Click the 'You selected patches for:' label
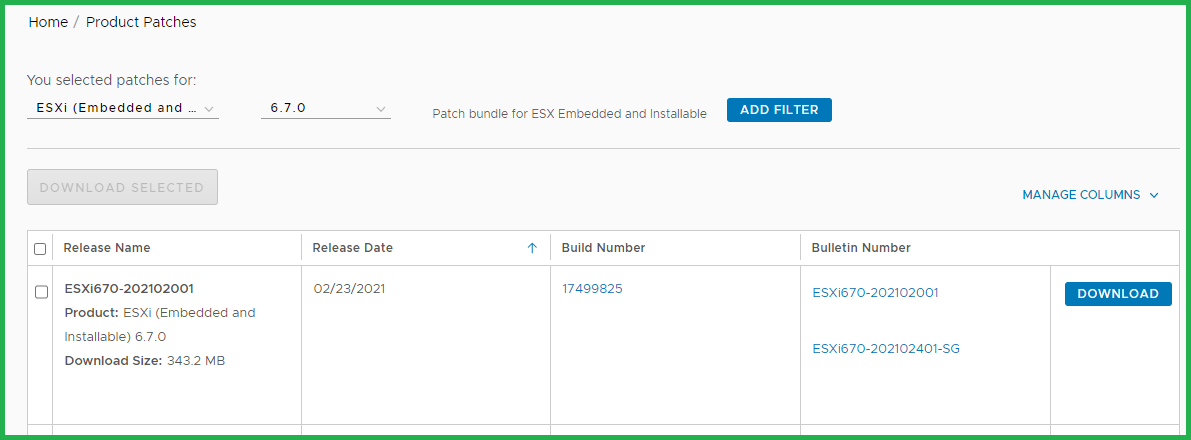The height and width of the screenshot is (440, 1191). [x=112, y=80]
